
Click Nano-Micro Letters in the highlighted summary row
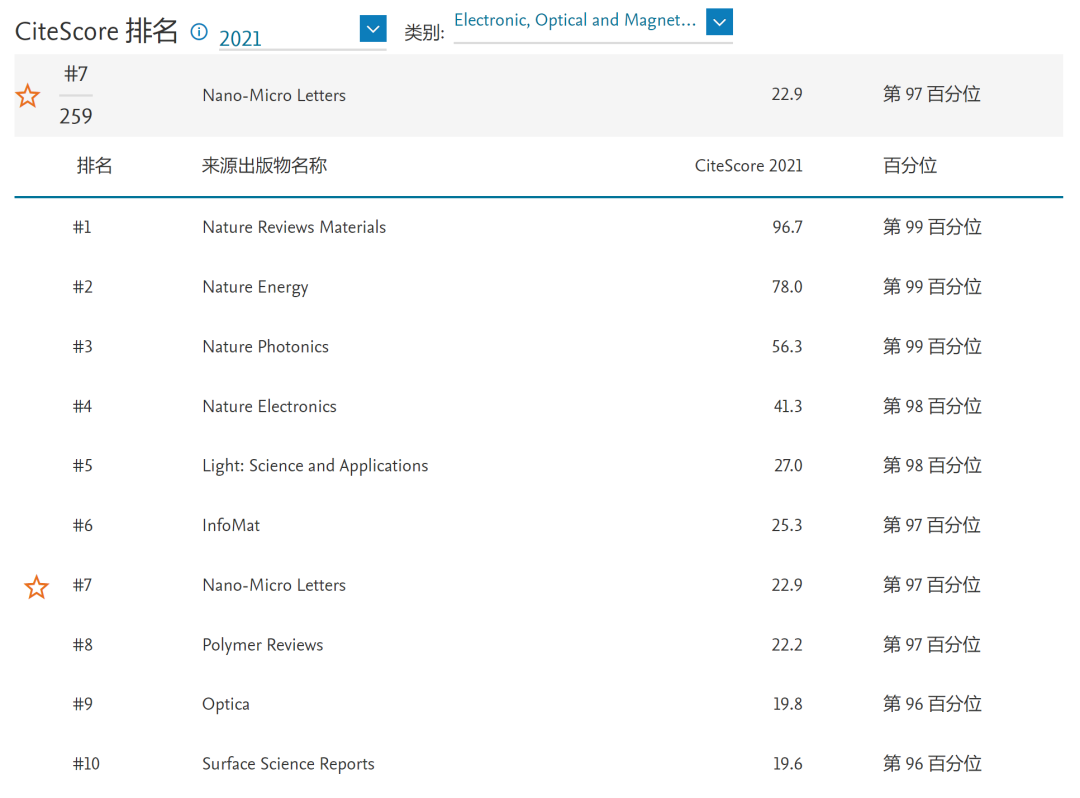[x=274, y=96]
